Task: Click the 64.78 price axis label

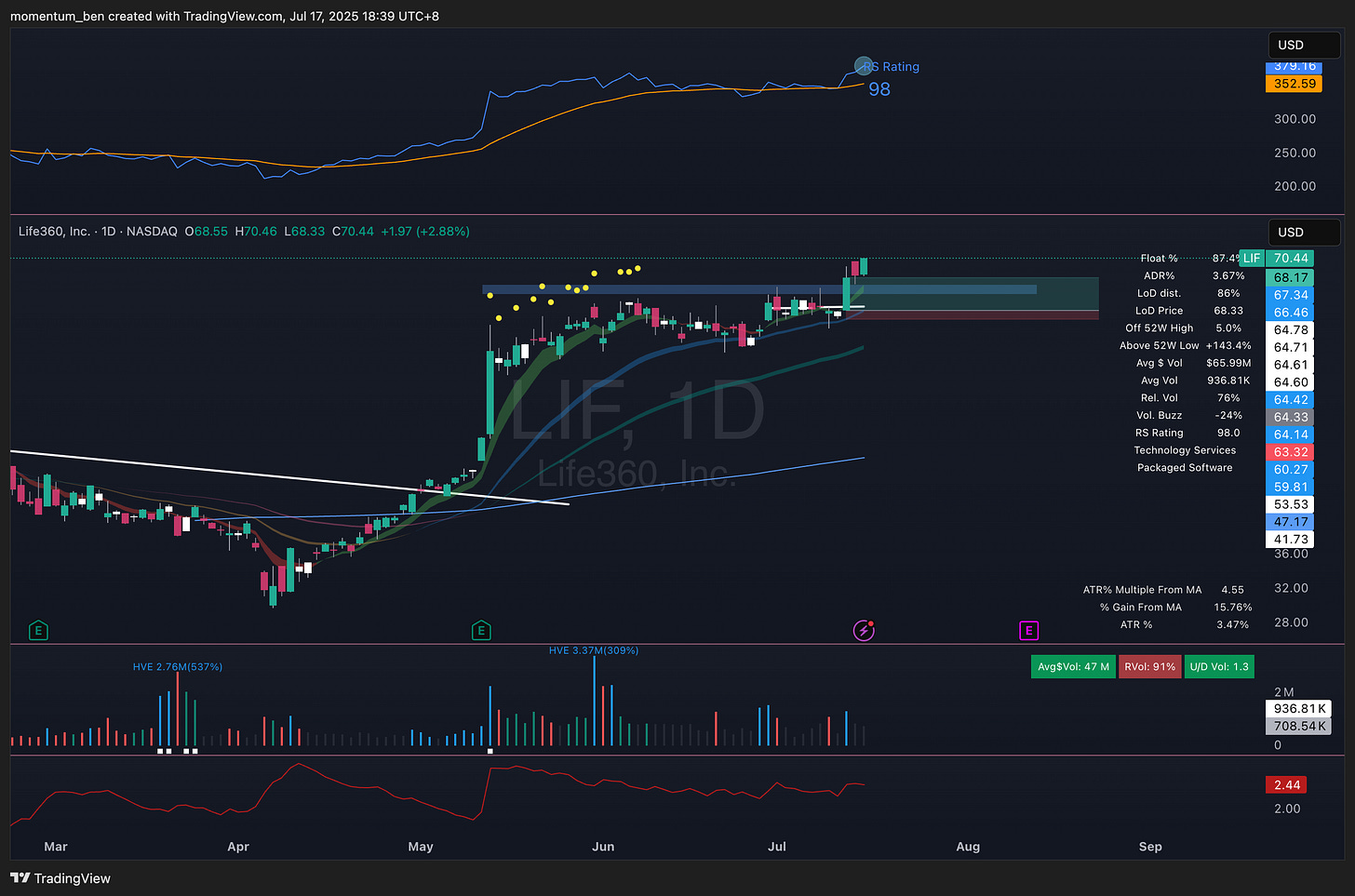Action: click(x=1291, y=329)
